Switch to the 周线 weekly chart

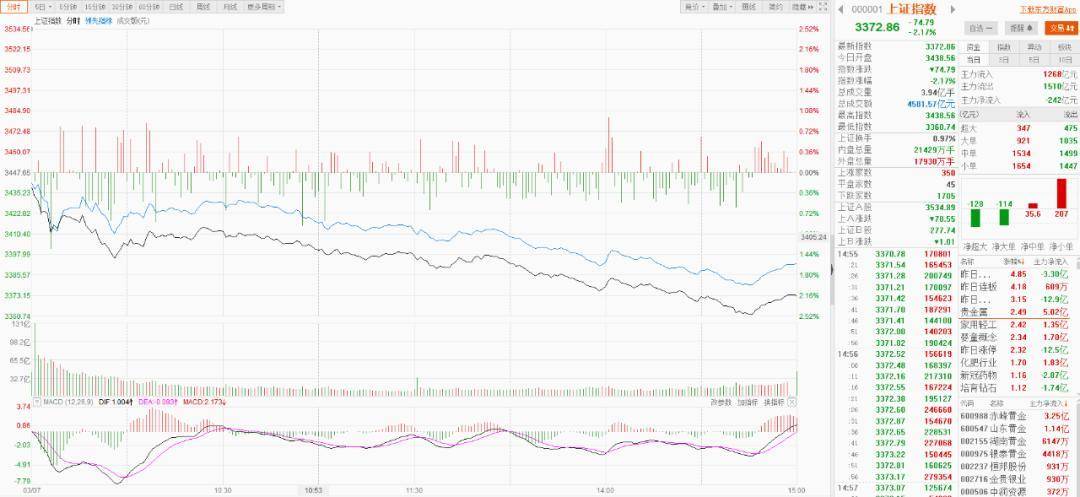pyautogui.click(x=203, y=7)
